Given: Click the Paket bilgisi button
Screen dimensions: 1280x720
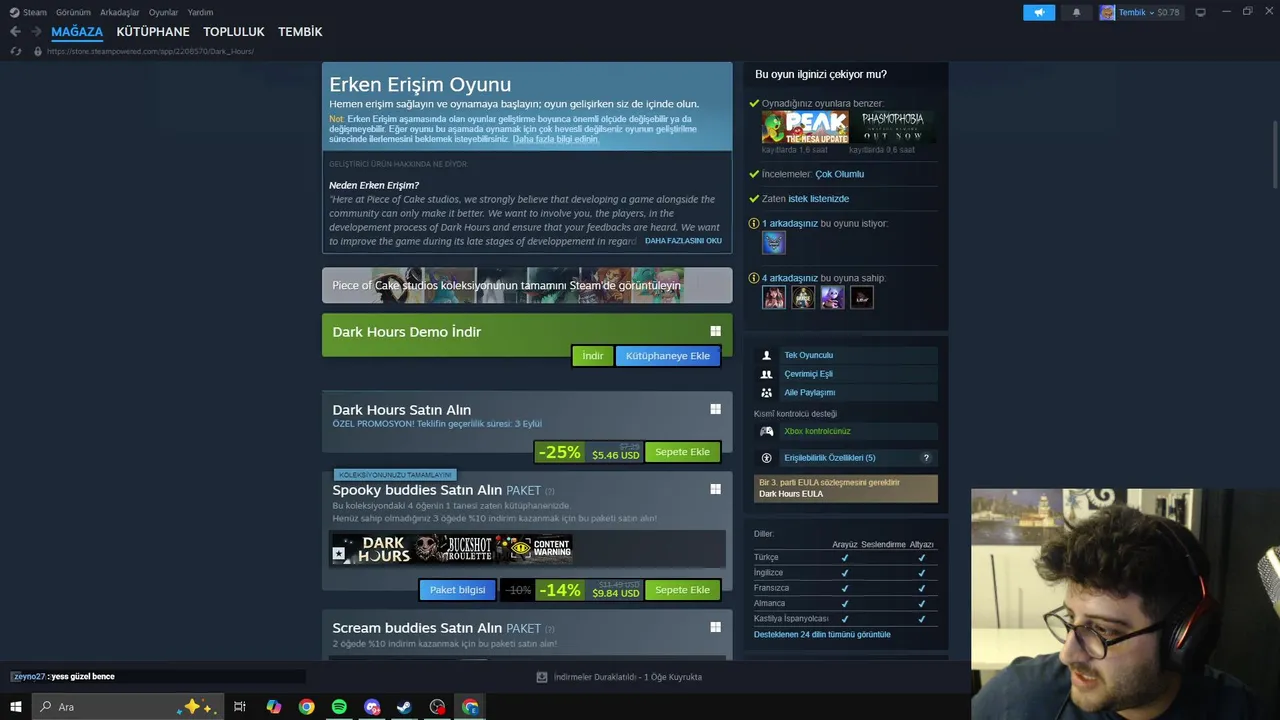Looking at the screenshot, I should tap(457, 590).
